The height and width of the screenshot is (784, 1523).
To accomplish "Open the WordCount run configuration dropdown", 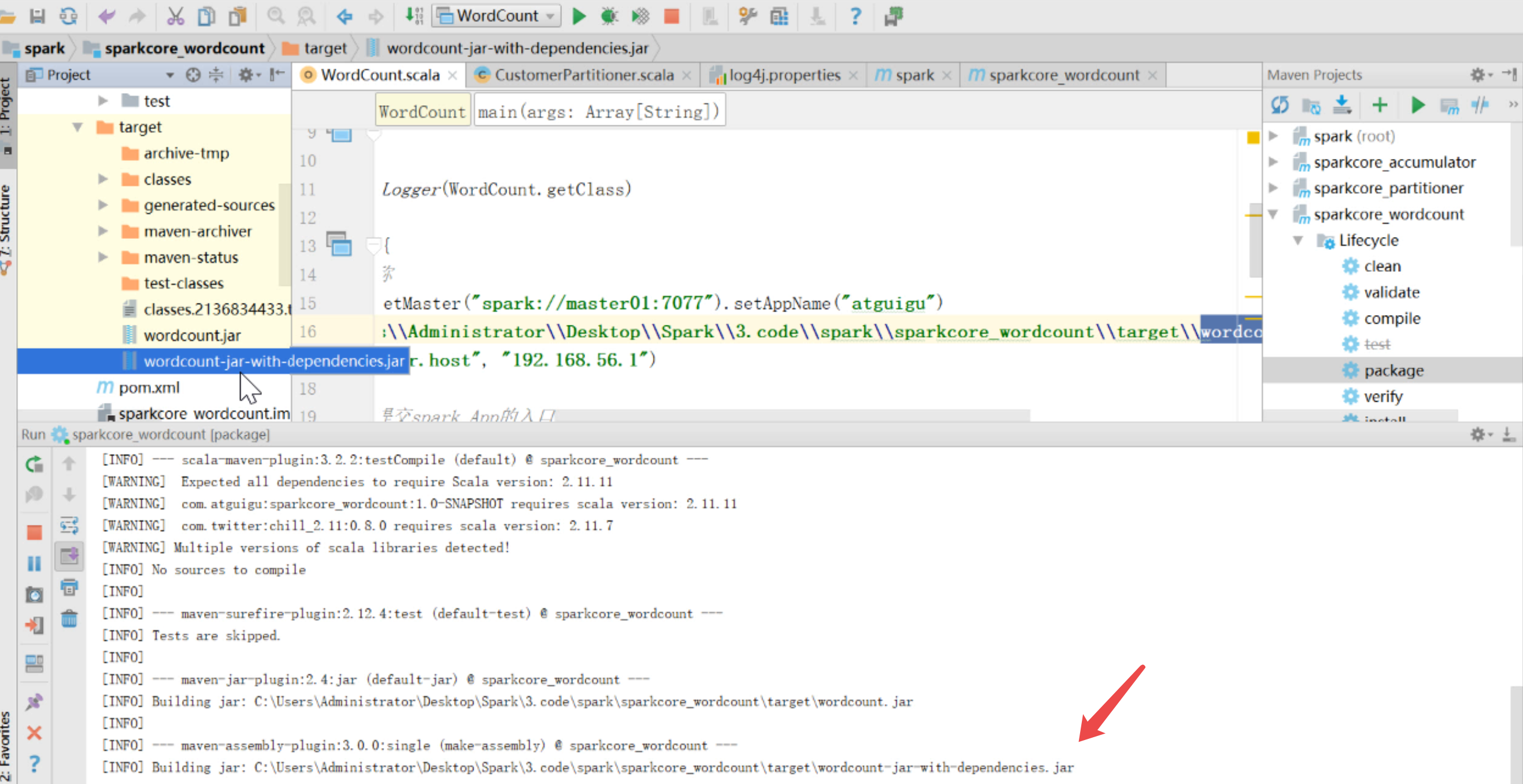I will (x=497, y=16).
